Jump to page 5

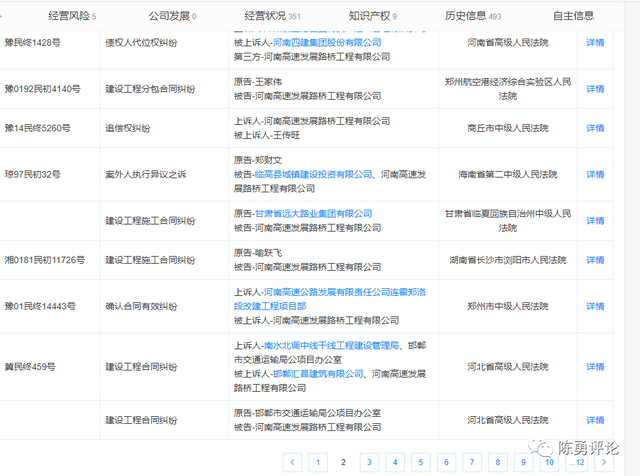tap(421, 462)
